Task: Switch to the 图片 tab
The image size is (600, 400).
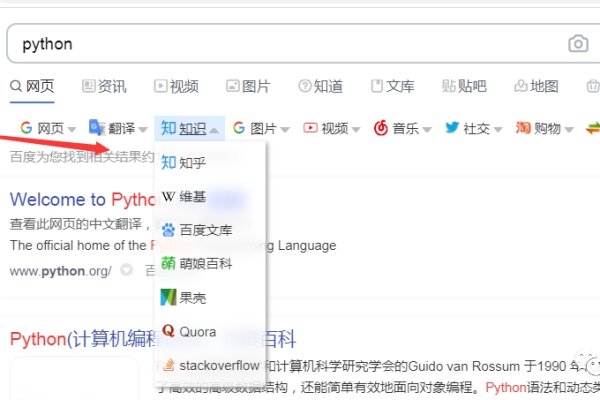Action: click(x=248, y=86)
